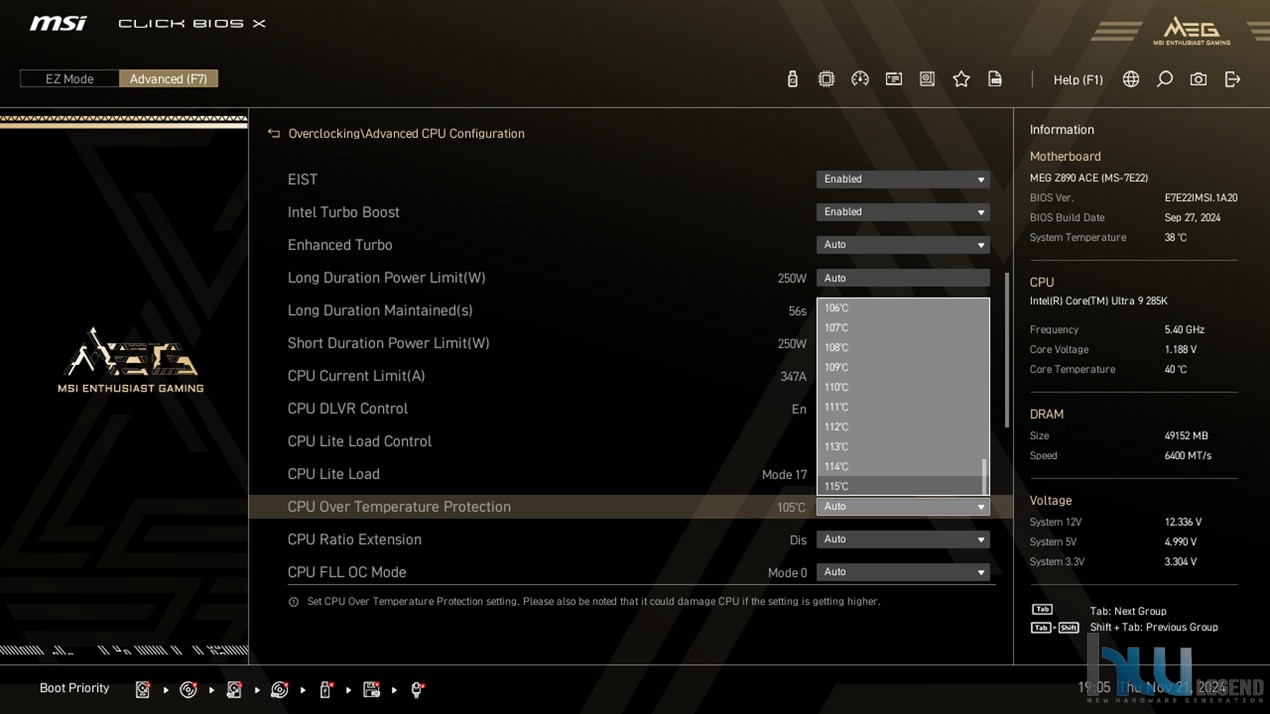
Task: Take a screenshot with the camera icon
Action: click(1198, 79)
